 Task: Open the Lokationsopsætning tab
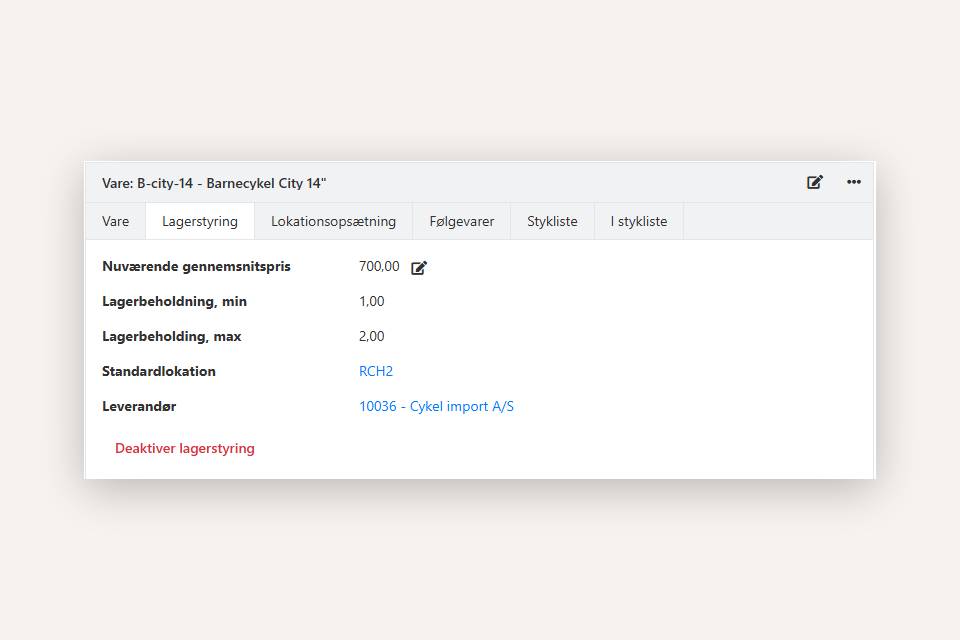click(333, 221)
